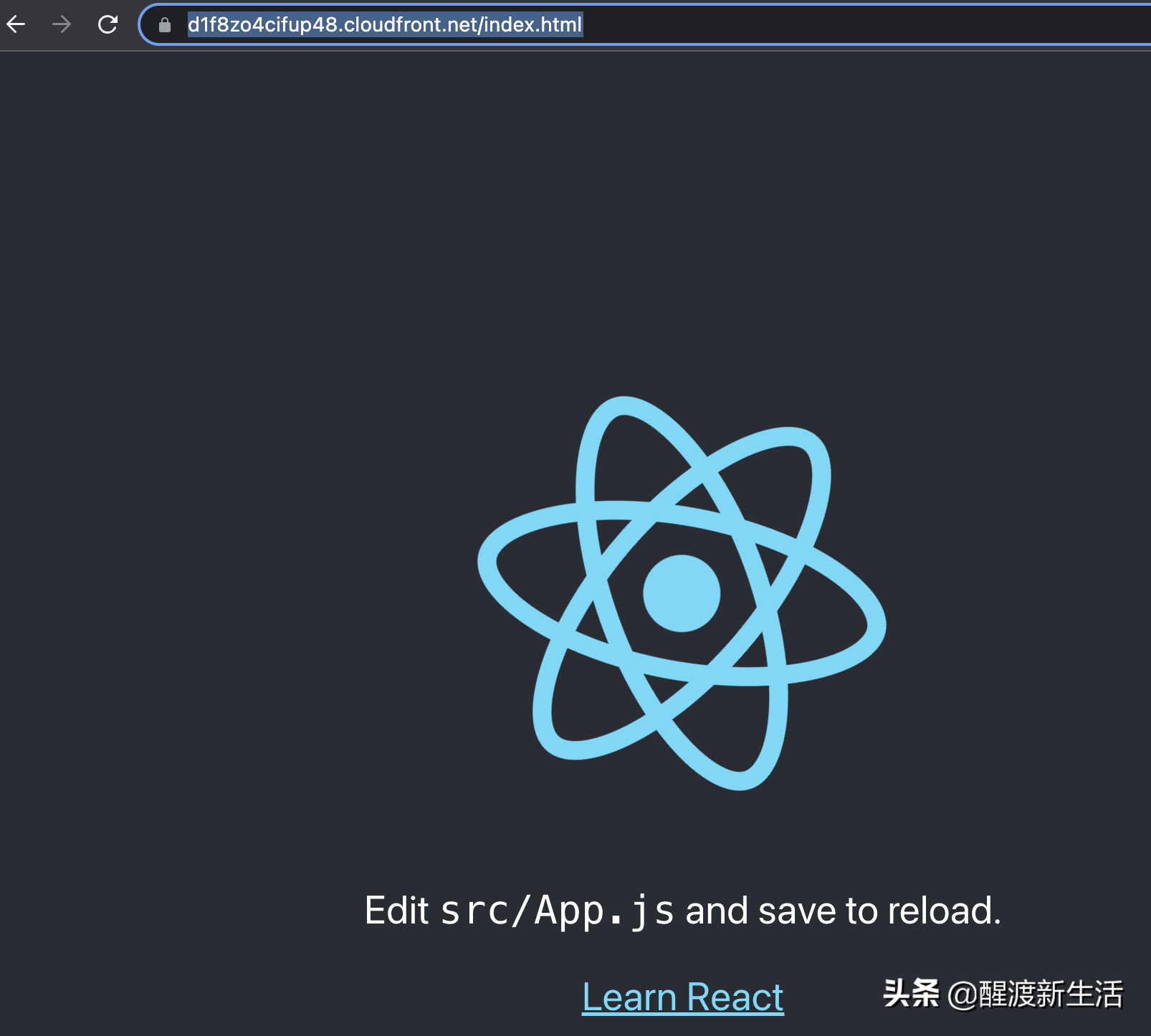The height and width of the screenshot is (1036, 1151).
Task: Click the React logo image
Action: [682, 593]
